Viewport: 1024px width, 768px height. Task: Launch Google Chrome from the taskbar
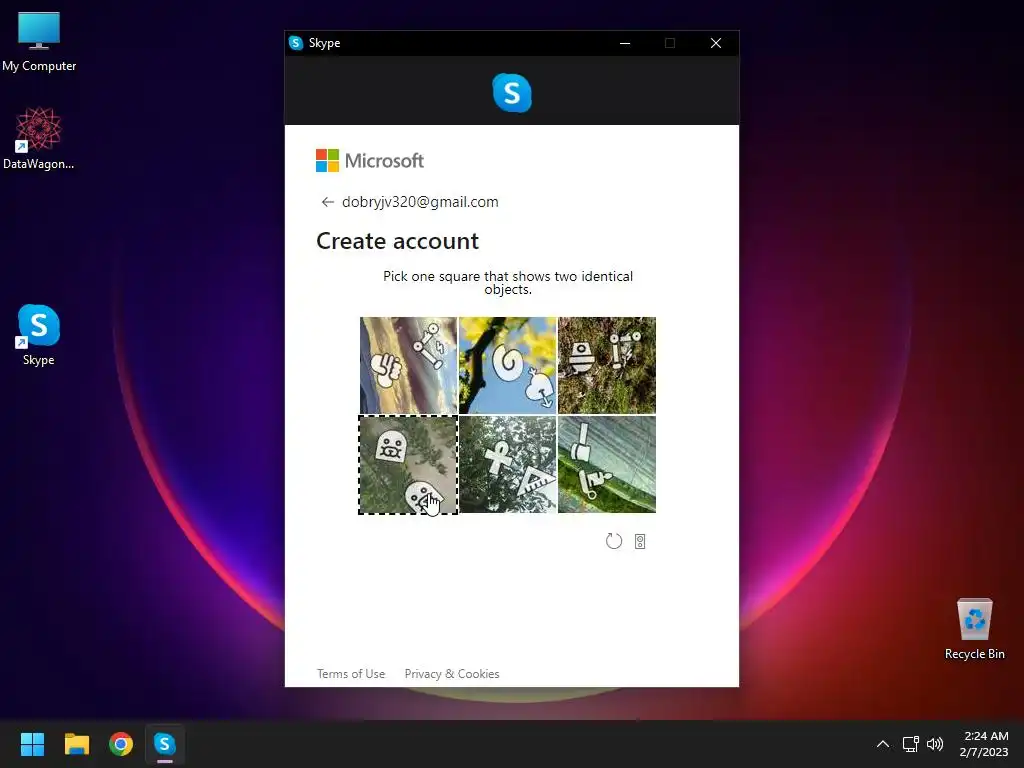click(121, 744)
